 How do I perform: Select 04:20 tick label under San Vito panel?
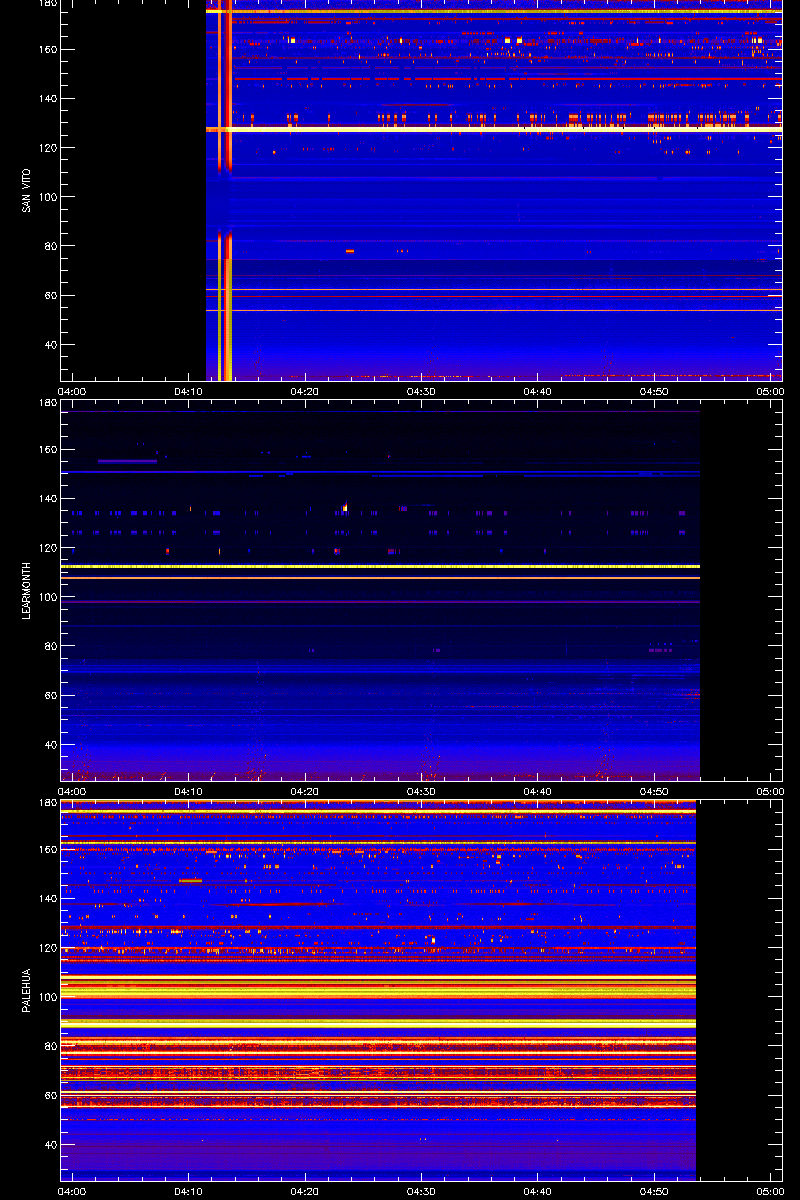coord(306,391)
